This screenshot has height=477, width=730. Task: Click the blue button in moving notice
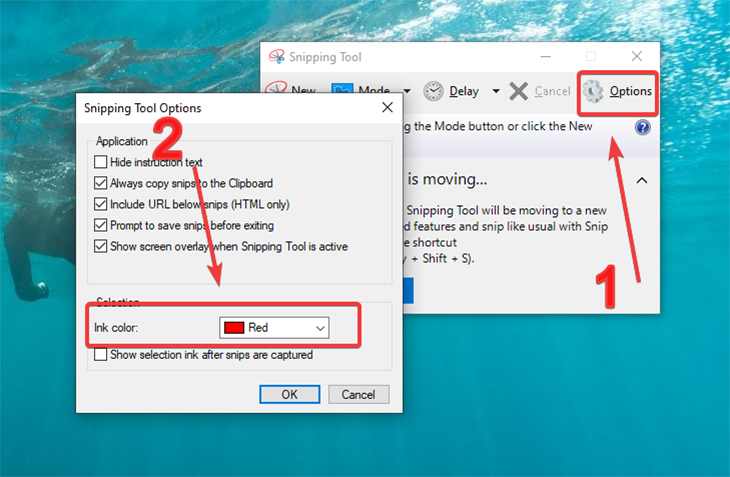click(x=408, y=291)
